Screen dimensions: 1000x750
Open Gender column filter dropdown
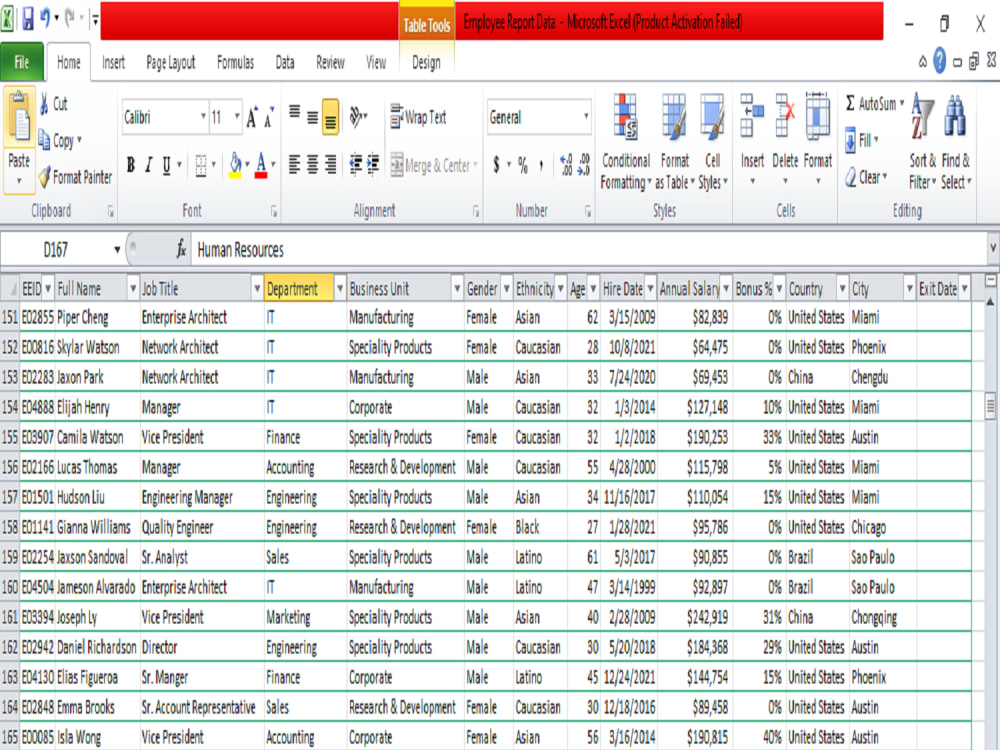coord(506,288)
